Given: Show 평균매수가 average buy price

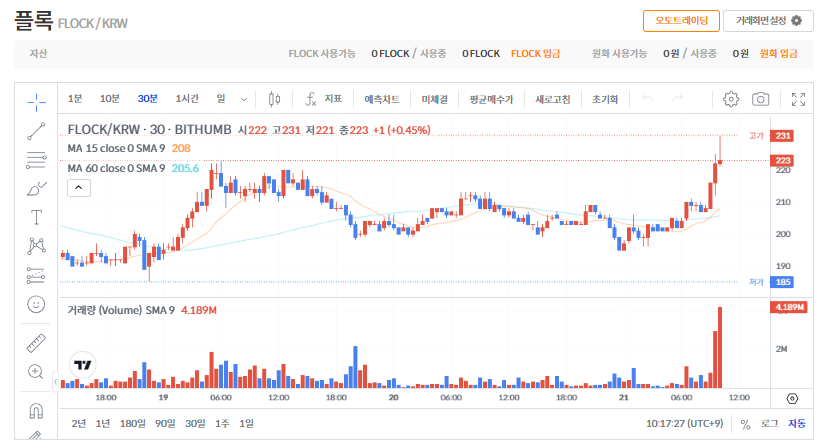Looking at the screenshot, I should tap(491, 99).
